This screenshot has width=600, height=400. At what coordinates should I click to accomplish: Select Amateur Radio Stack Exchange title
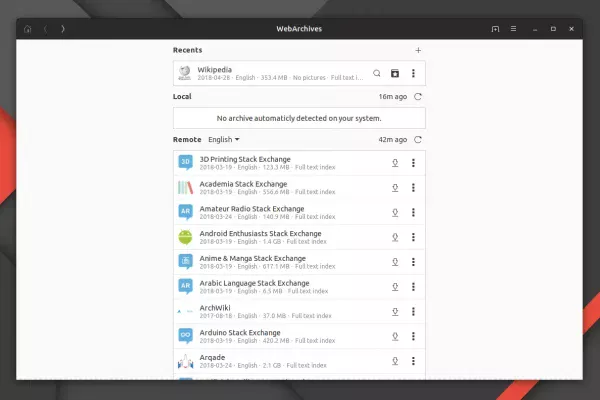click(252, 209)
